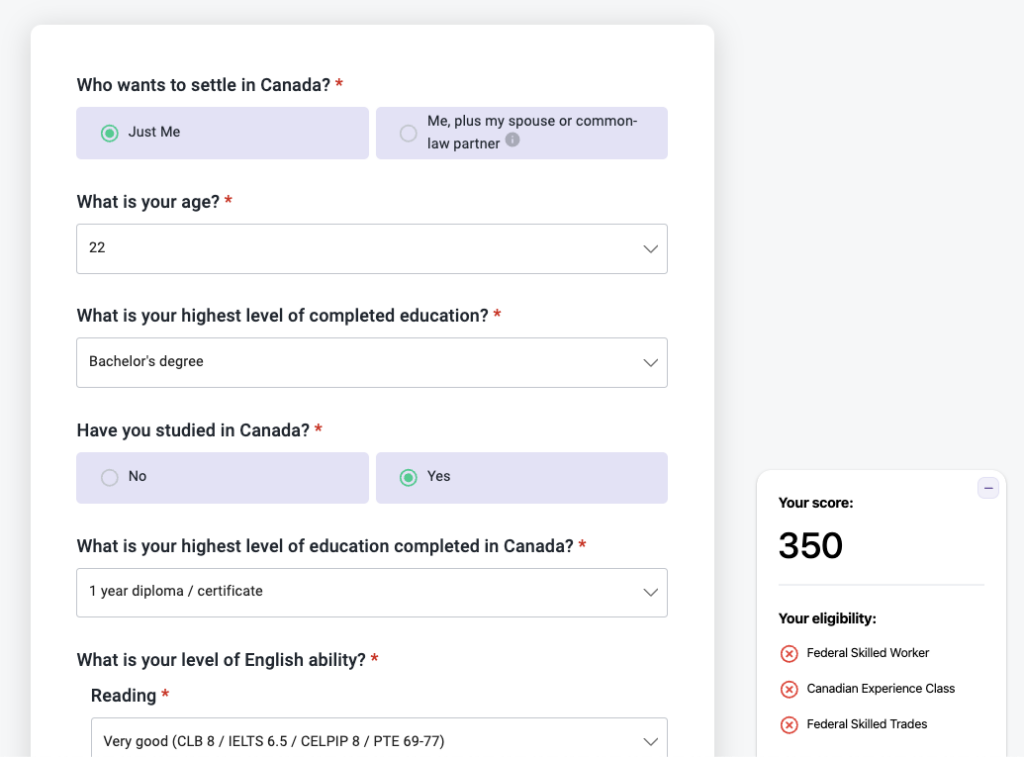Open the highest completed education dropdown
Viewport: 1024px width, 757px height.
371,362
